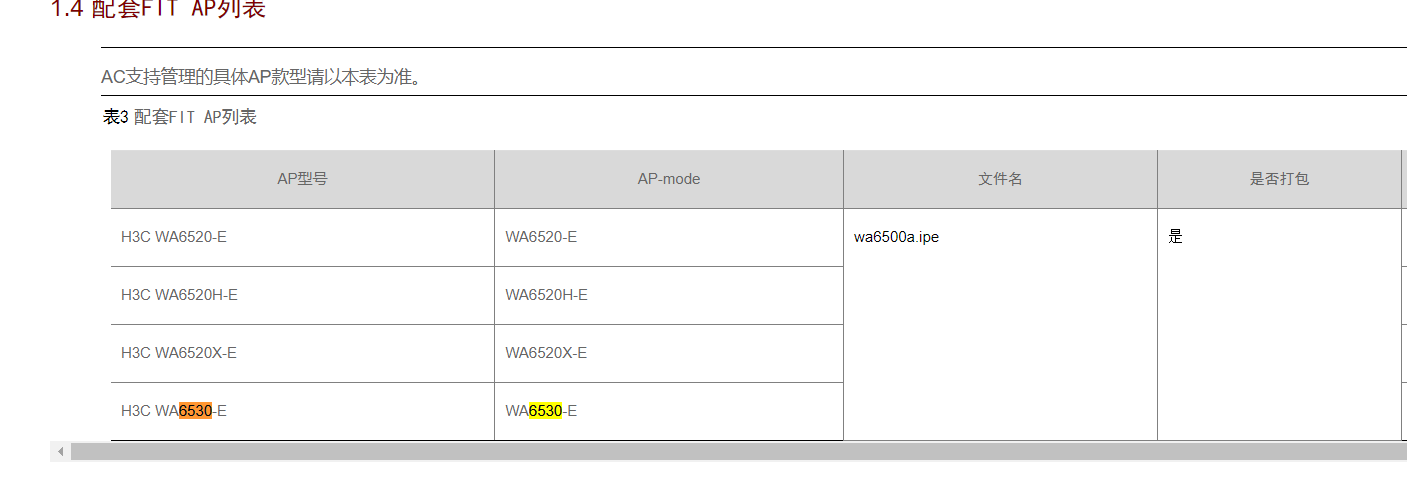
Task: Click the horizontal scrollbar thumb
Action: 700,452
